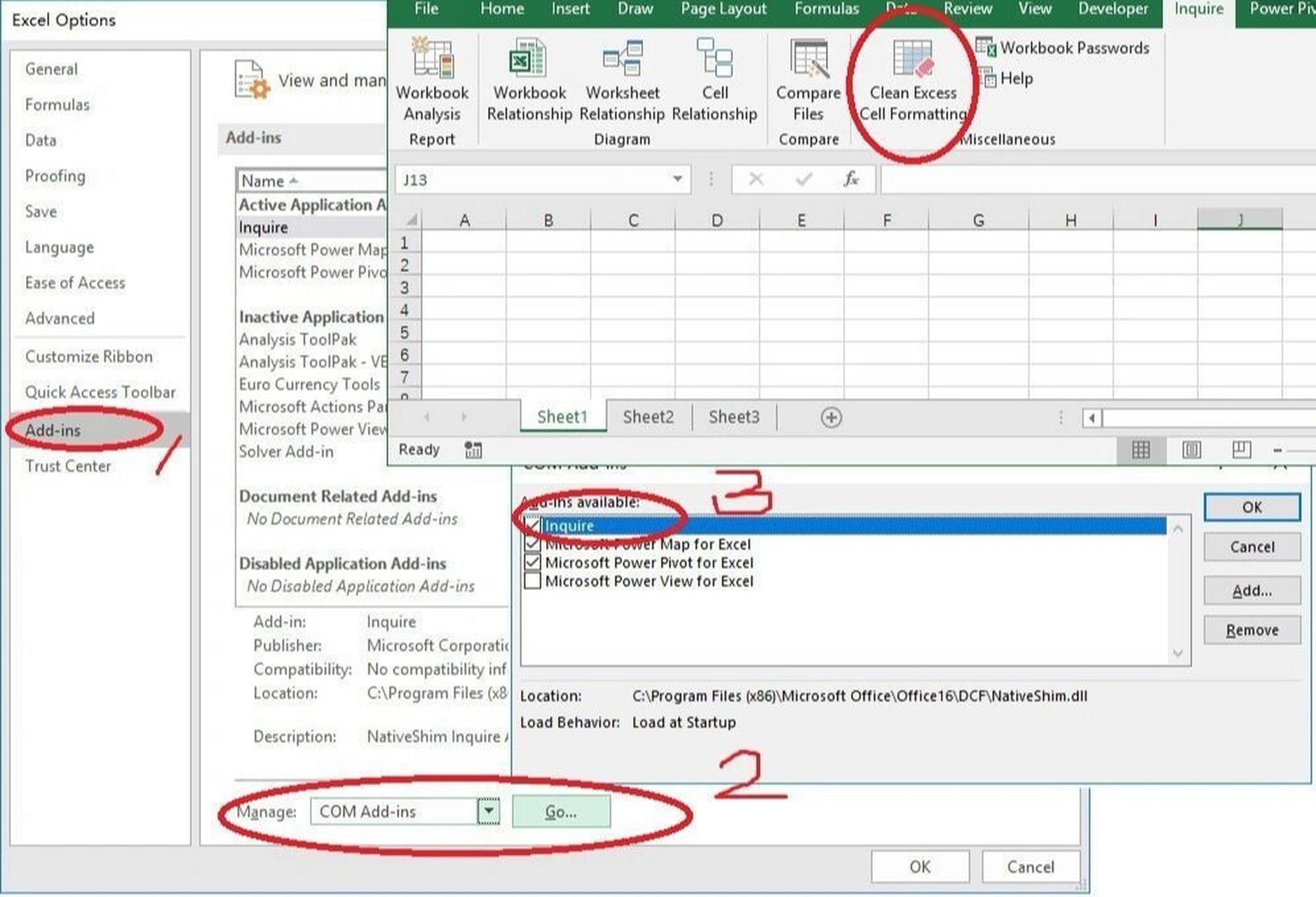Confirm entry with the formula bar checkmark
1316x897 pixels.
click(x=803, y=179)
